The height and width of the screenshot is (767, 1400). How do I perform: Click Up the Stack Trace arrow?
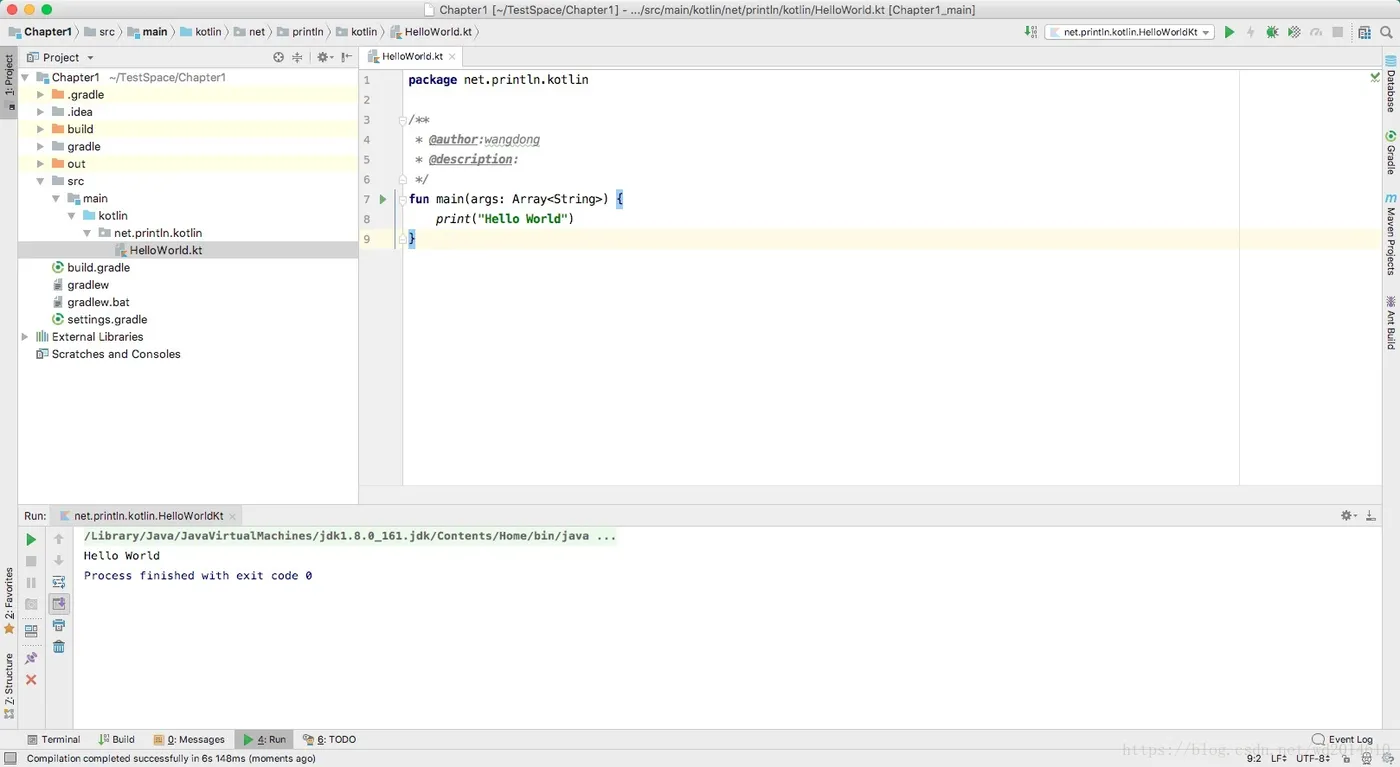[x=59, y=539]
